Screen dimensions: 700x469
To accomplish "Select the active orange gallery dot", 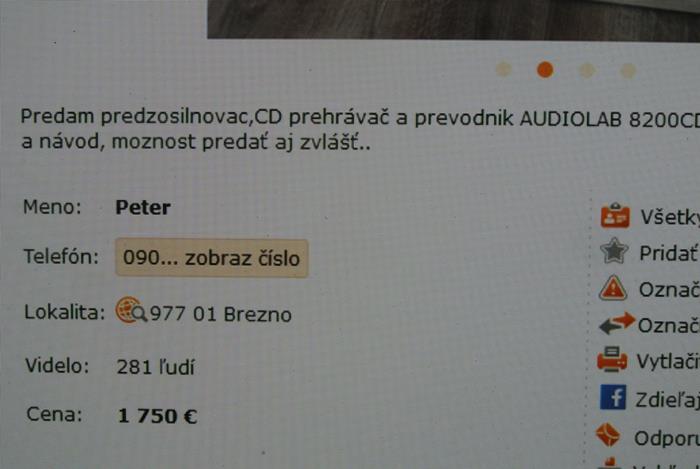I will [x=545, y=70].
